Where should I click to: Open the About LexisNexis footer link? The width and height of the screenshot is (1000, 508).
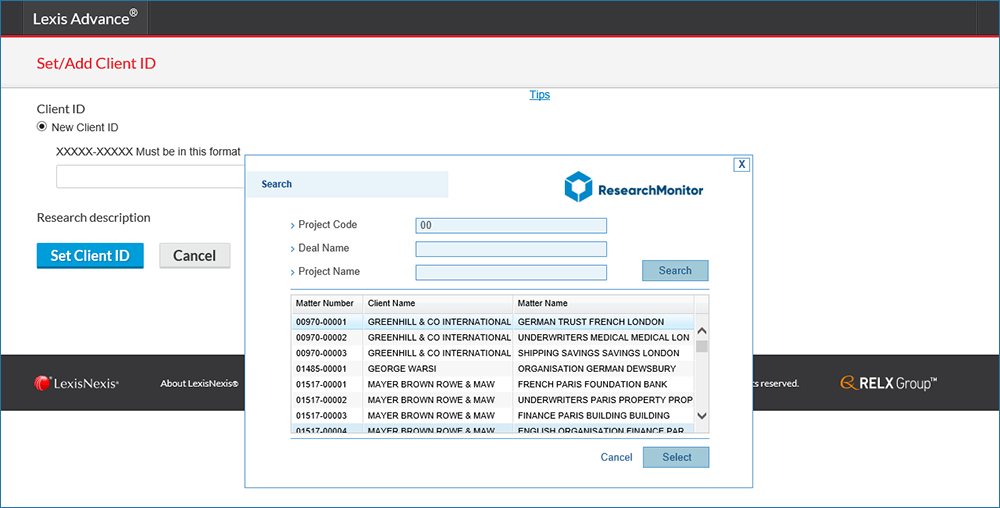pos(199,383)
